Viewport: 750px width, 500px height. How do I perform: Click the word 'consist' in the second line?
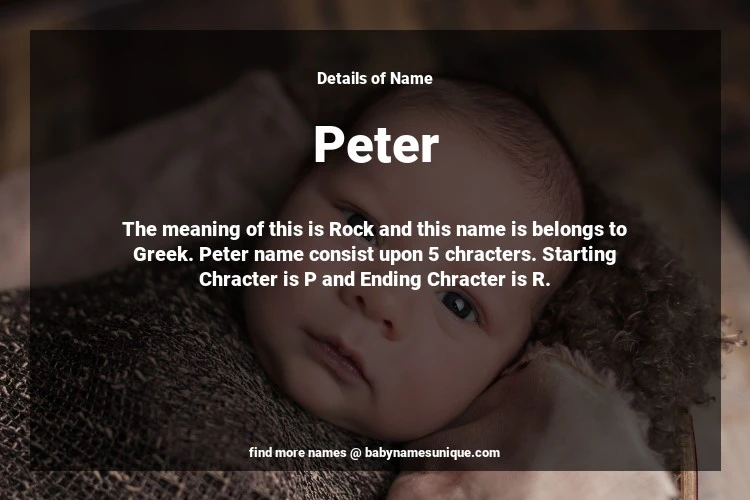coord(342,255)
